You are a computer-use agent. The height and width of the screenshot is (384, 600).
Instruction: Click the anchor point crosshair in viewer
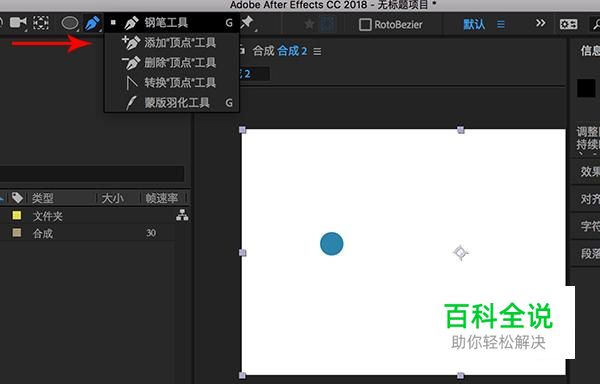[461, 252]
